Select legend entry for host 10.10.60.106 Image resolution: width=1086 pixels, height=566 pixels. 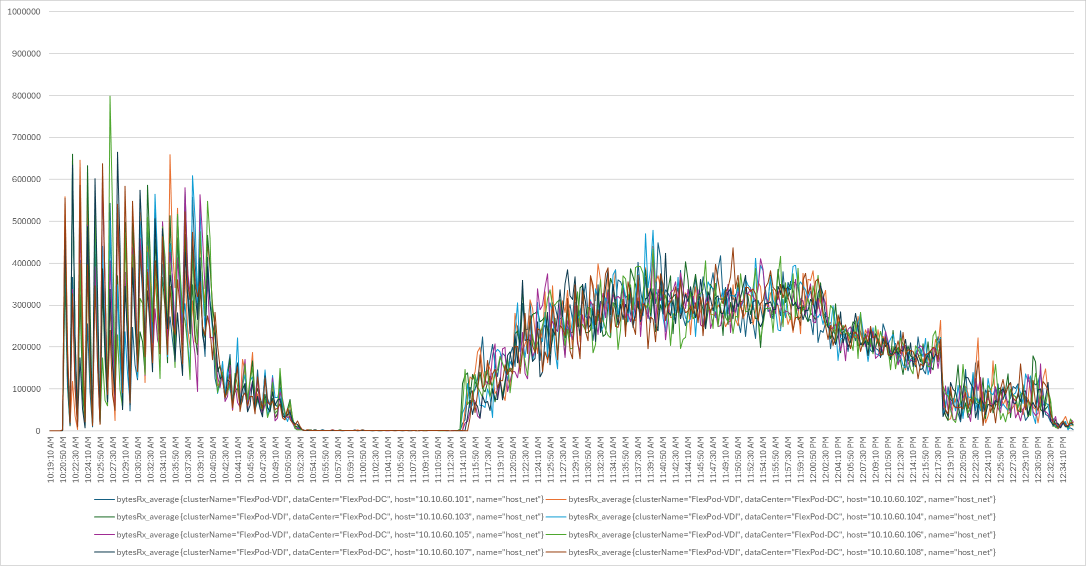coord(770,535)
